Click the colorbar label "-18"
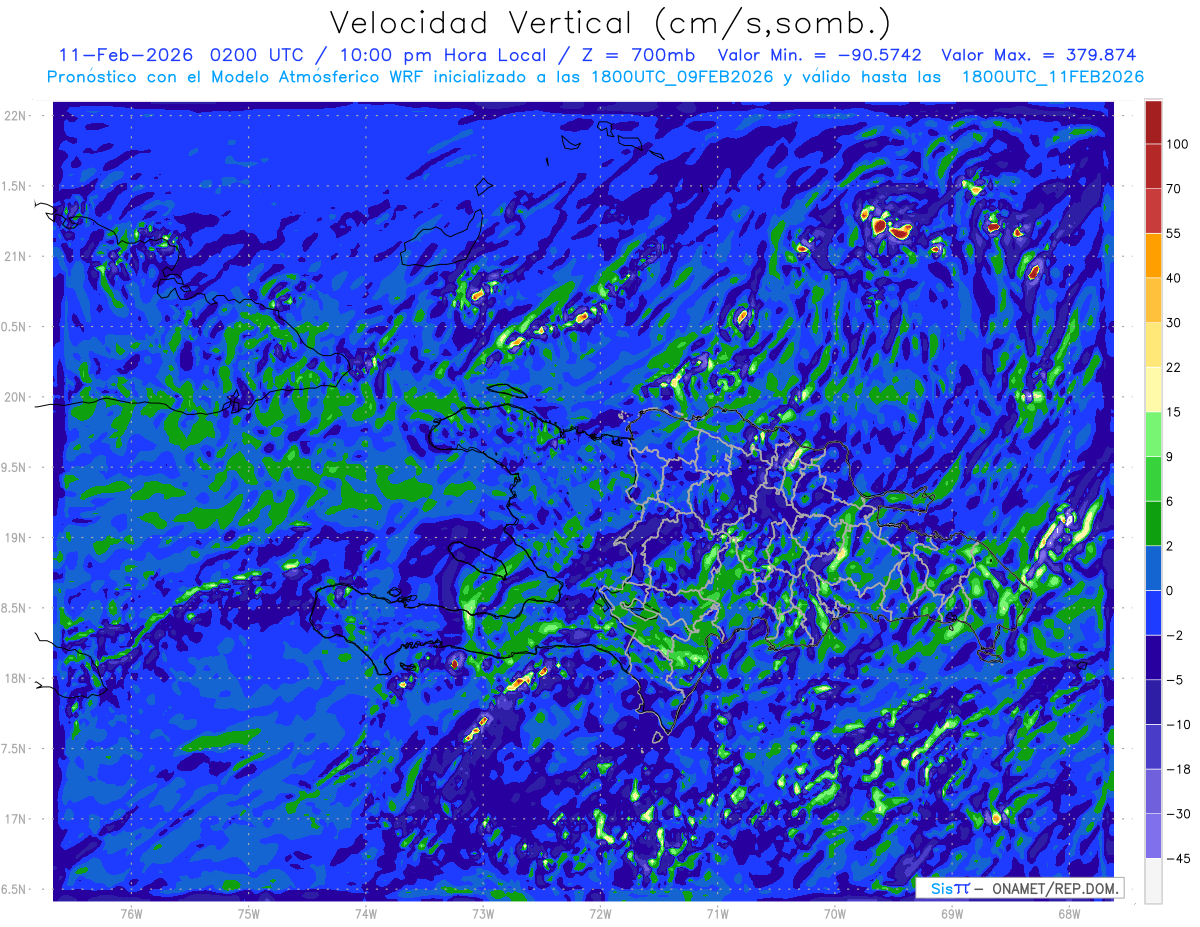 pyautogui.click(x=1177, y=769)
